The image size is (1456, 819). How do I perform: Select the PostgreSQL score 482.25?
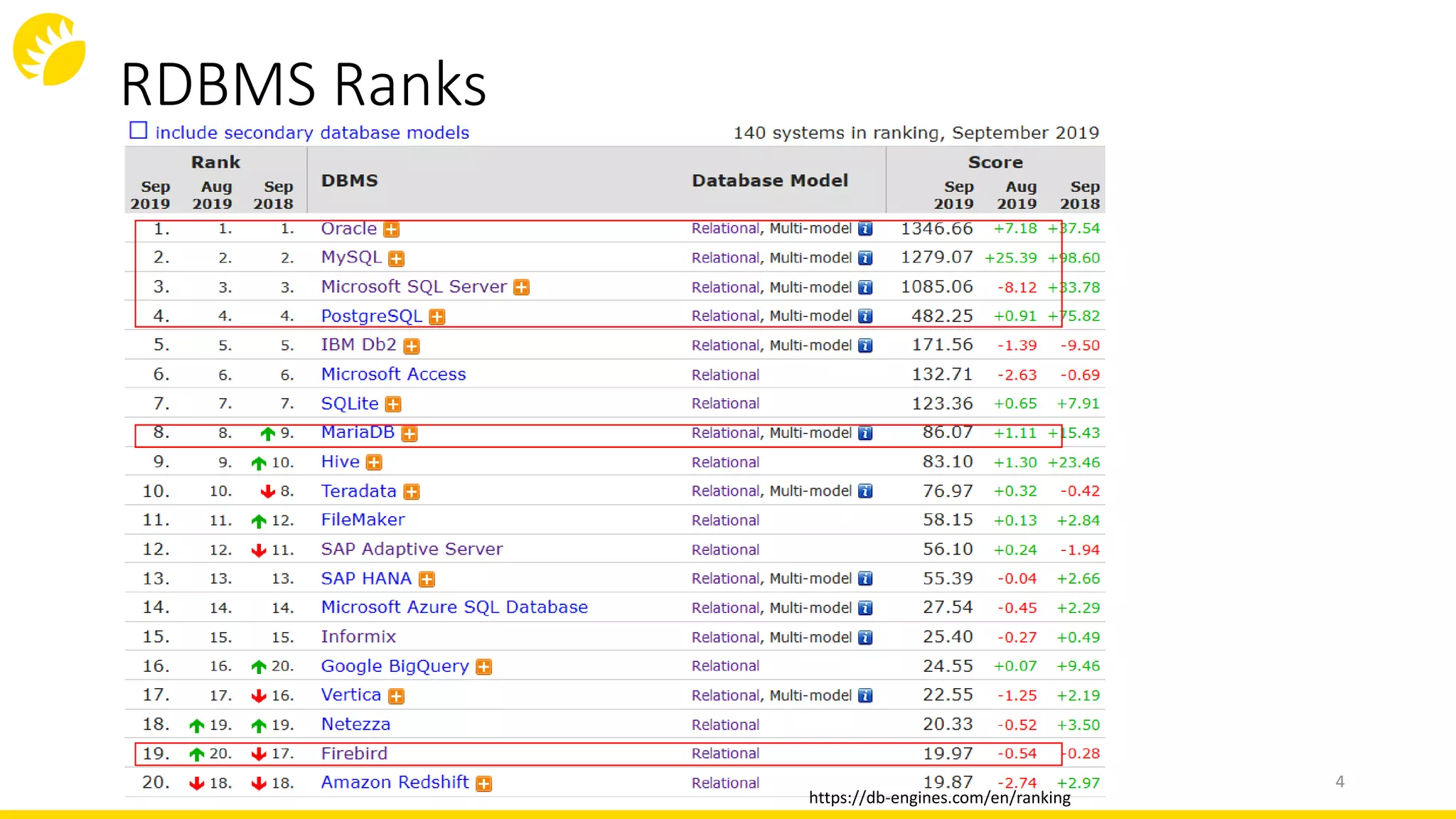point(942,316)
